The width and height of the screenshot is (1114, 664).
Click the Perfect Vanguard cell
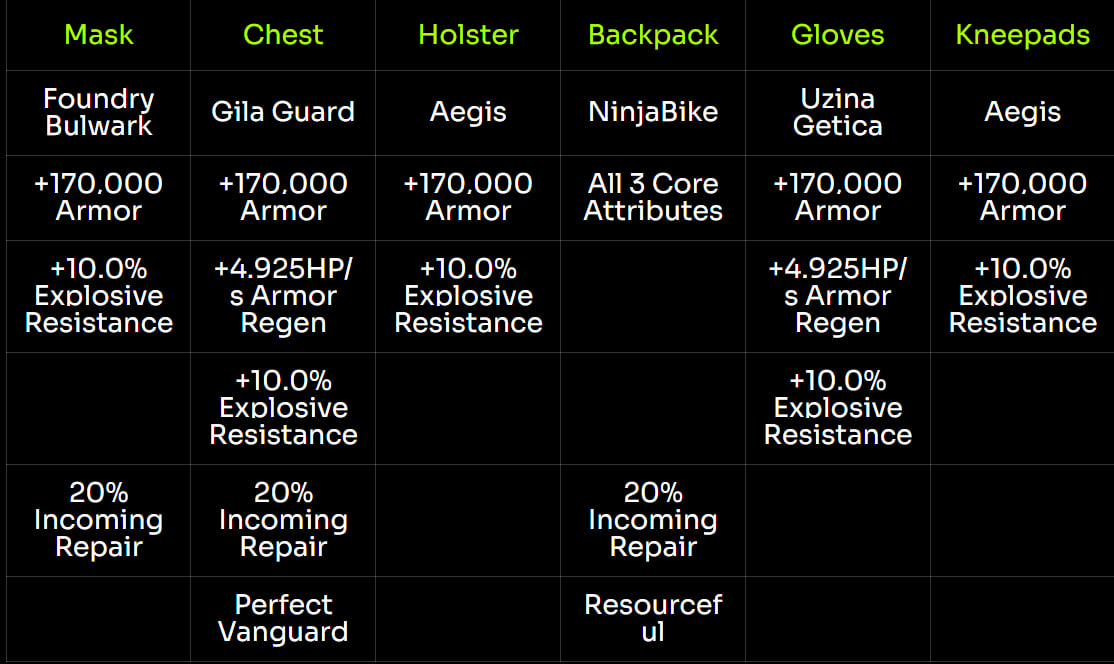(283, 618)
